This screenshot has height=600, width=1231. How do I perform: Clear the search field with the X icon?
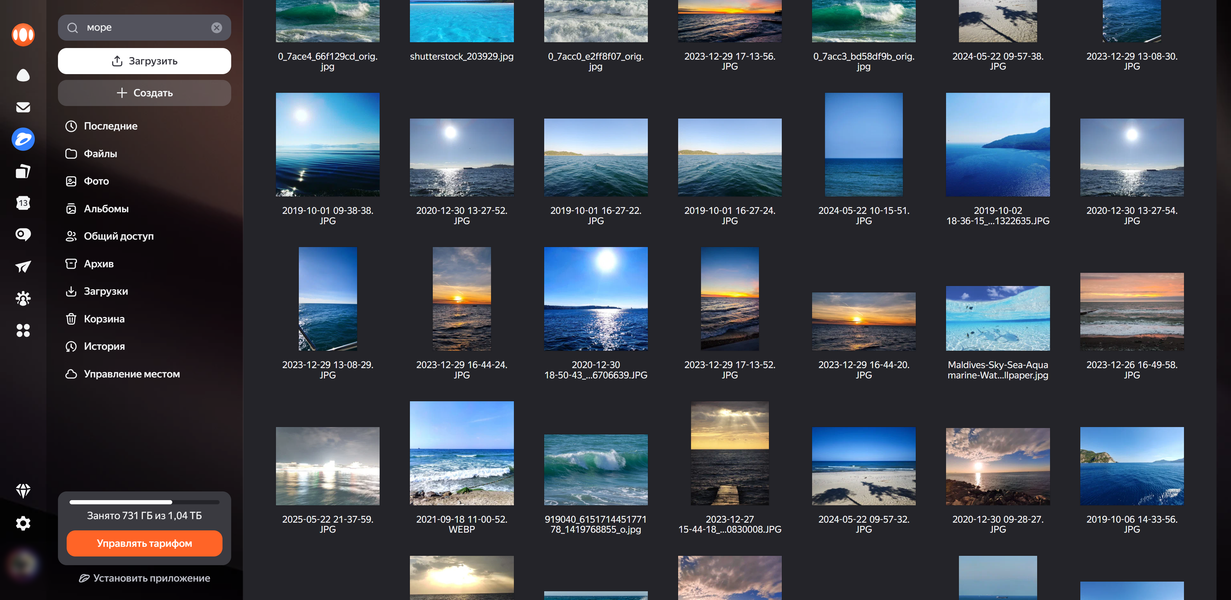(216, 28)
